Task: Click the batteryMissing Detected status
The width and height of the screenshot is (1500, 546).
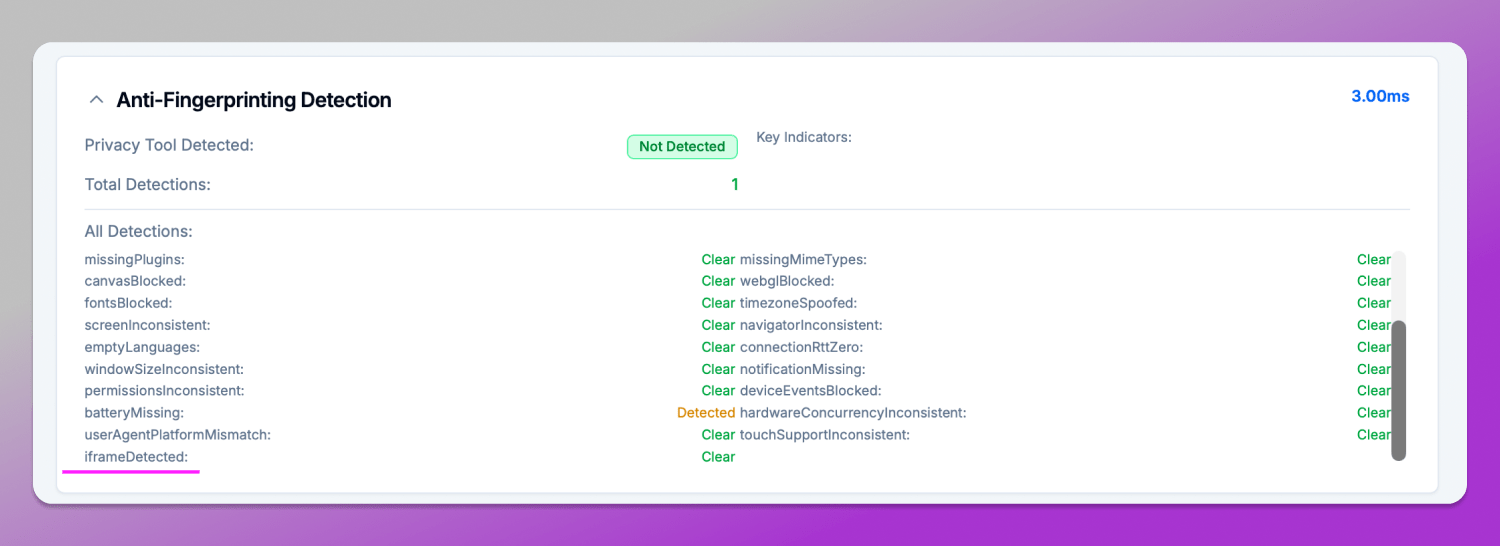Action: pyautogui.click(x=706, y=413)
